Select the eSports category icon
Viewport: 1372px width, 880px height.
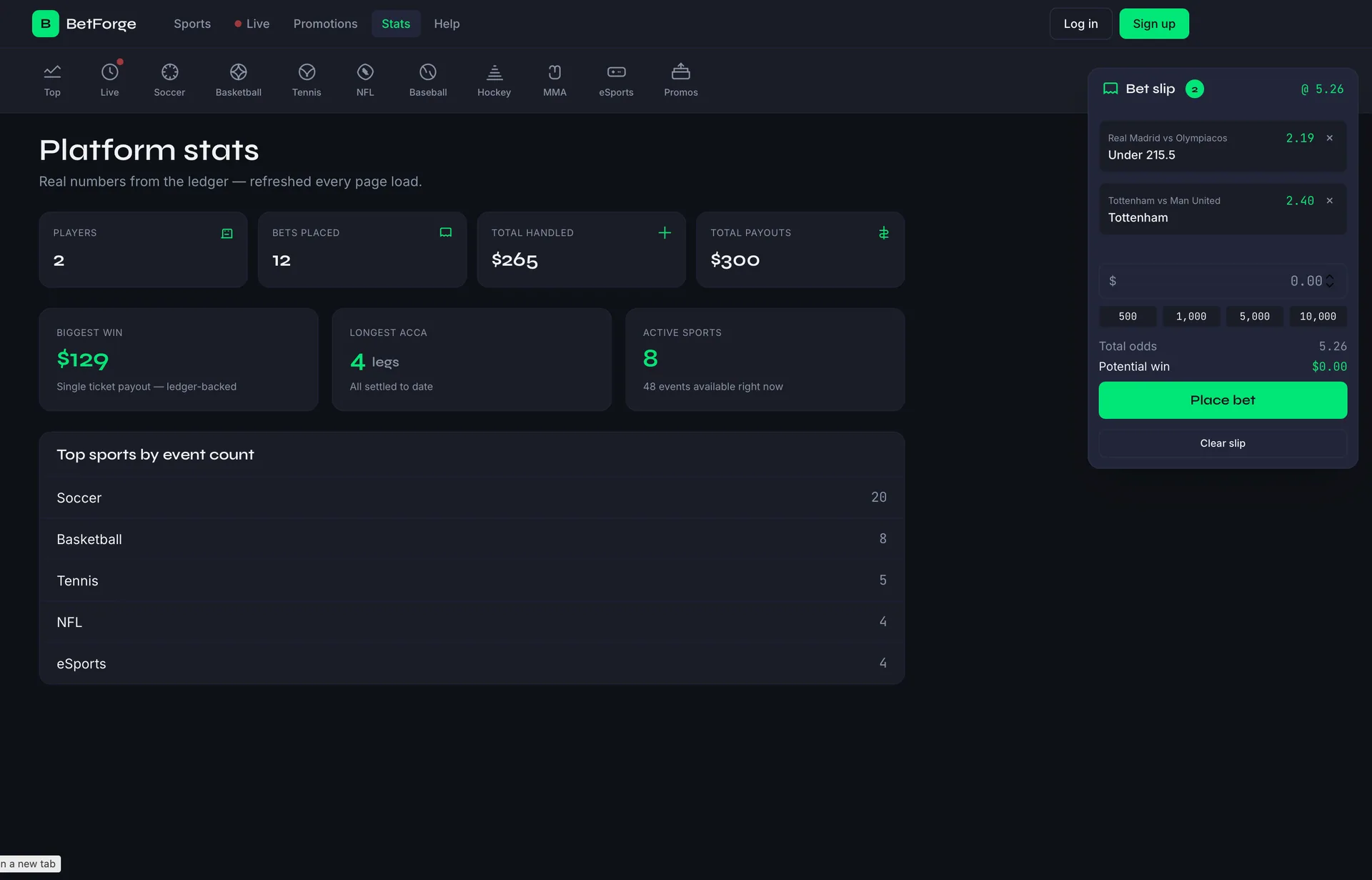(x=617, y=72)
